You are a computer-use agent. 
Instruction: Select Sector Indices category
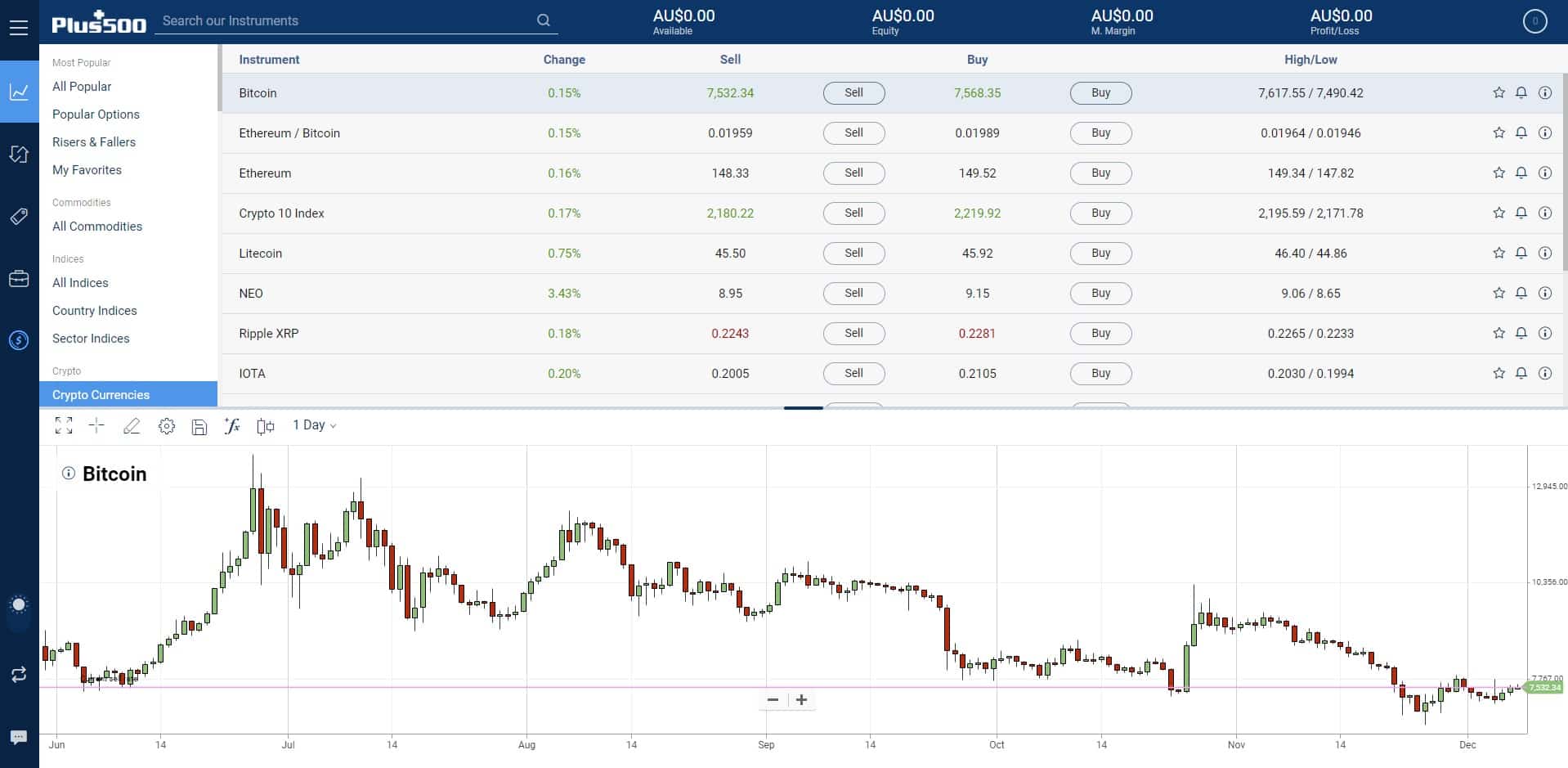(91, 339)
